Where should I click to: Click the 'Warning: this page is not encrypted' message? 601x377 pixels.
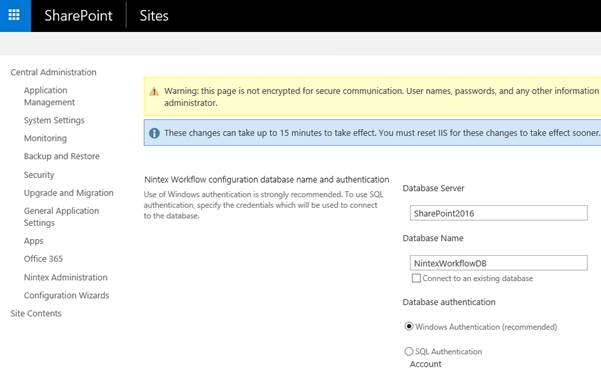(x=382, y=97)
